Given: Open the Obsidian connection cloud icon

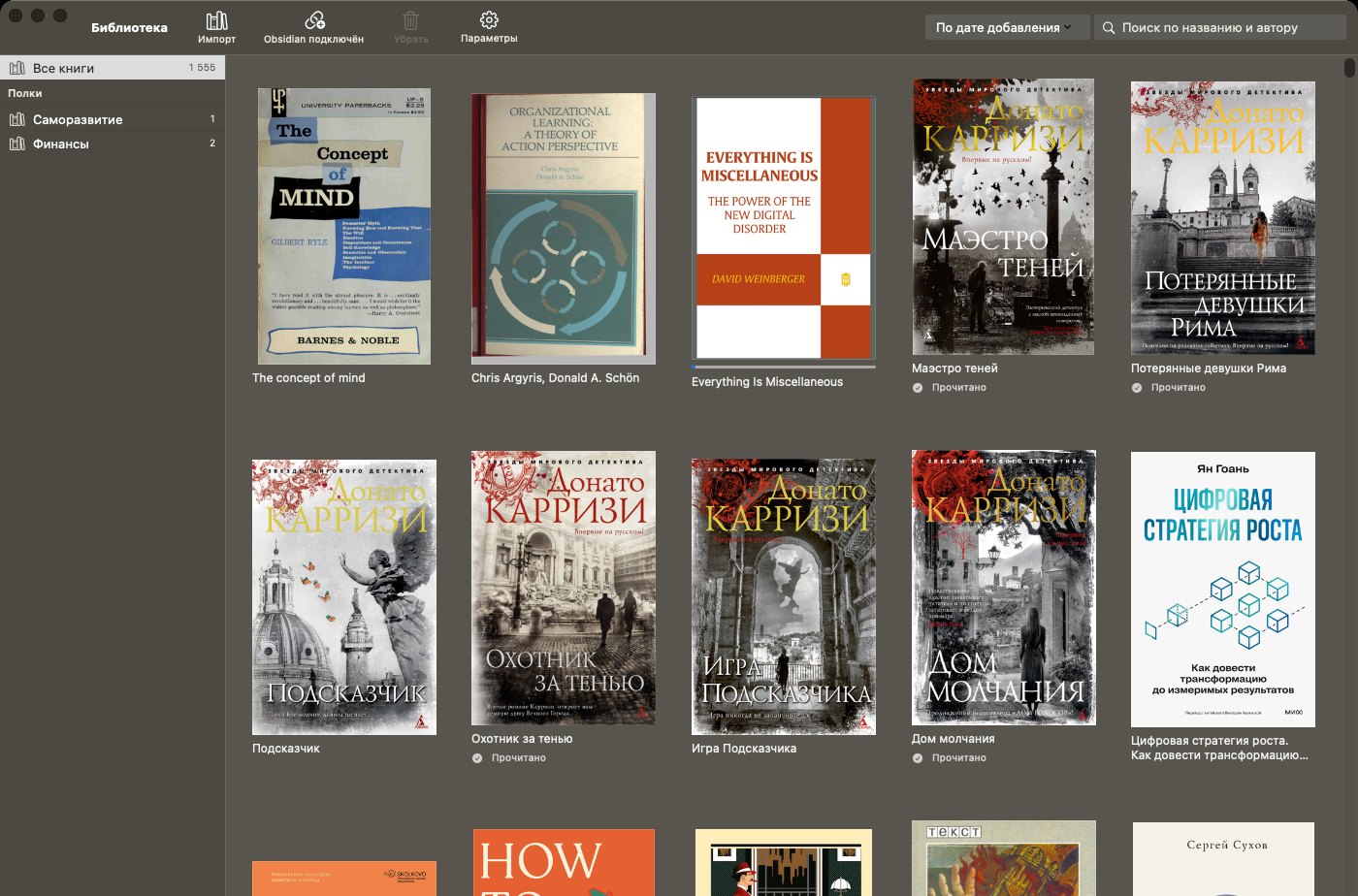Looking at the screenshot, I should tap(314, 20).
